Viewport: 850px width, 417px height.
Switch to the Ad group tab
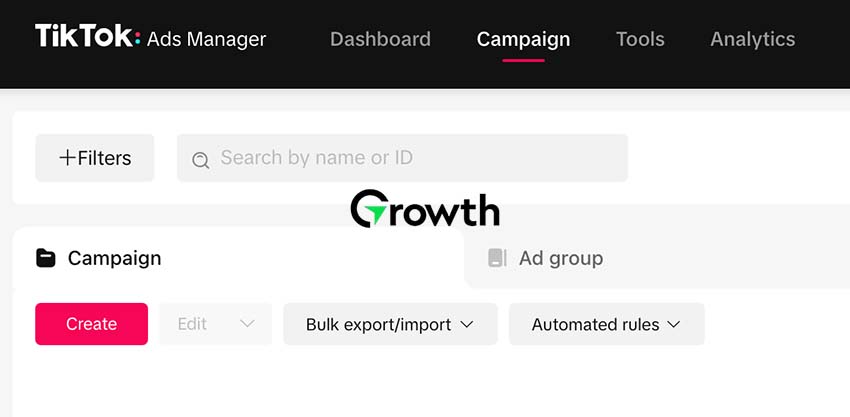coord(657,258)
